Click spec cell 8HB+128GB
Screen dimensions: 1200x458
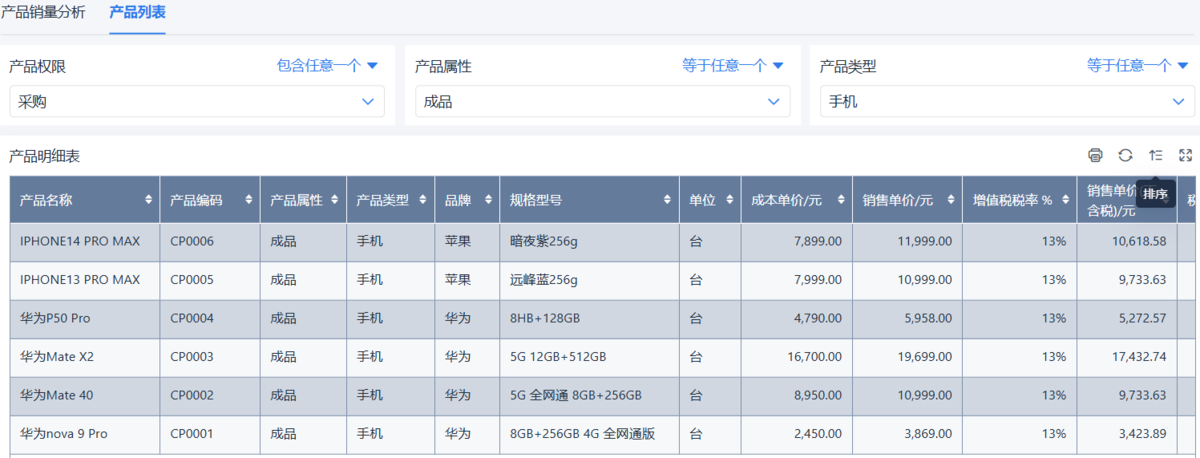point(545,318)
